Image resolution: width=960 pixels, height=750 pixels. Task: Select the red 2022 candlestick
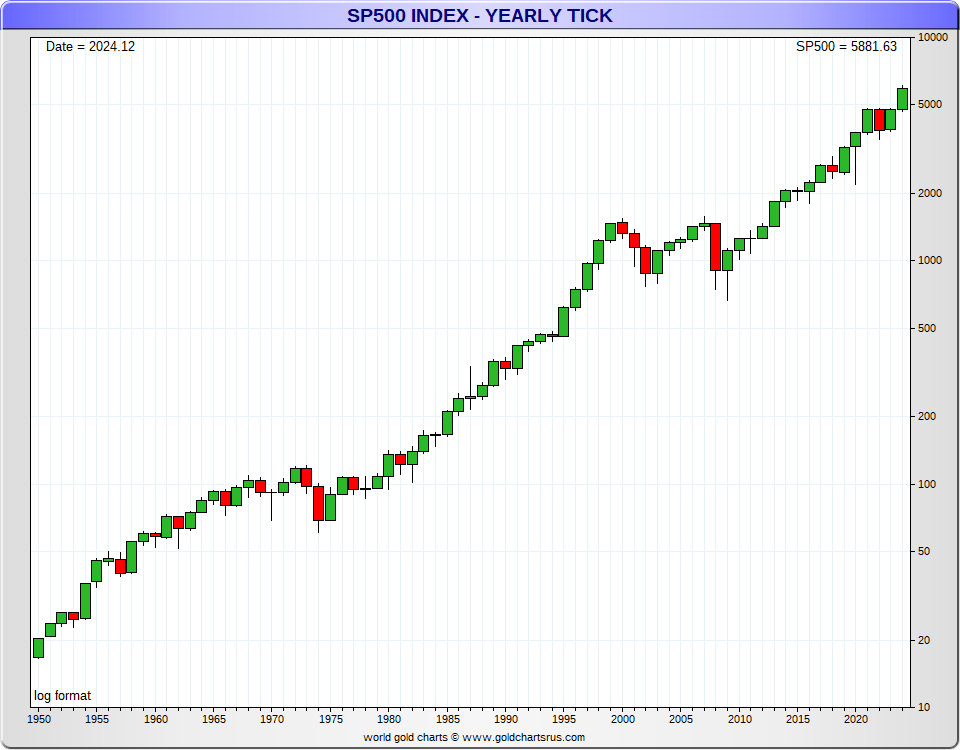click(x=879, y=119)
